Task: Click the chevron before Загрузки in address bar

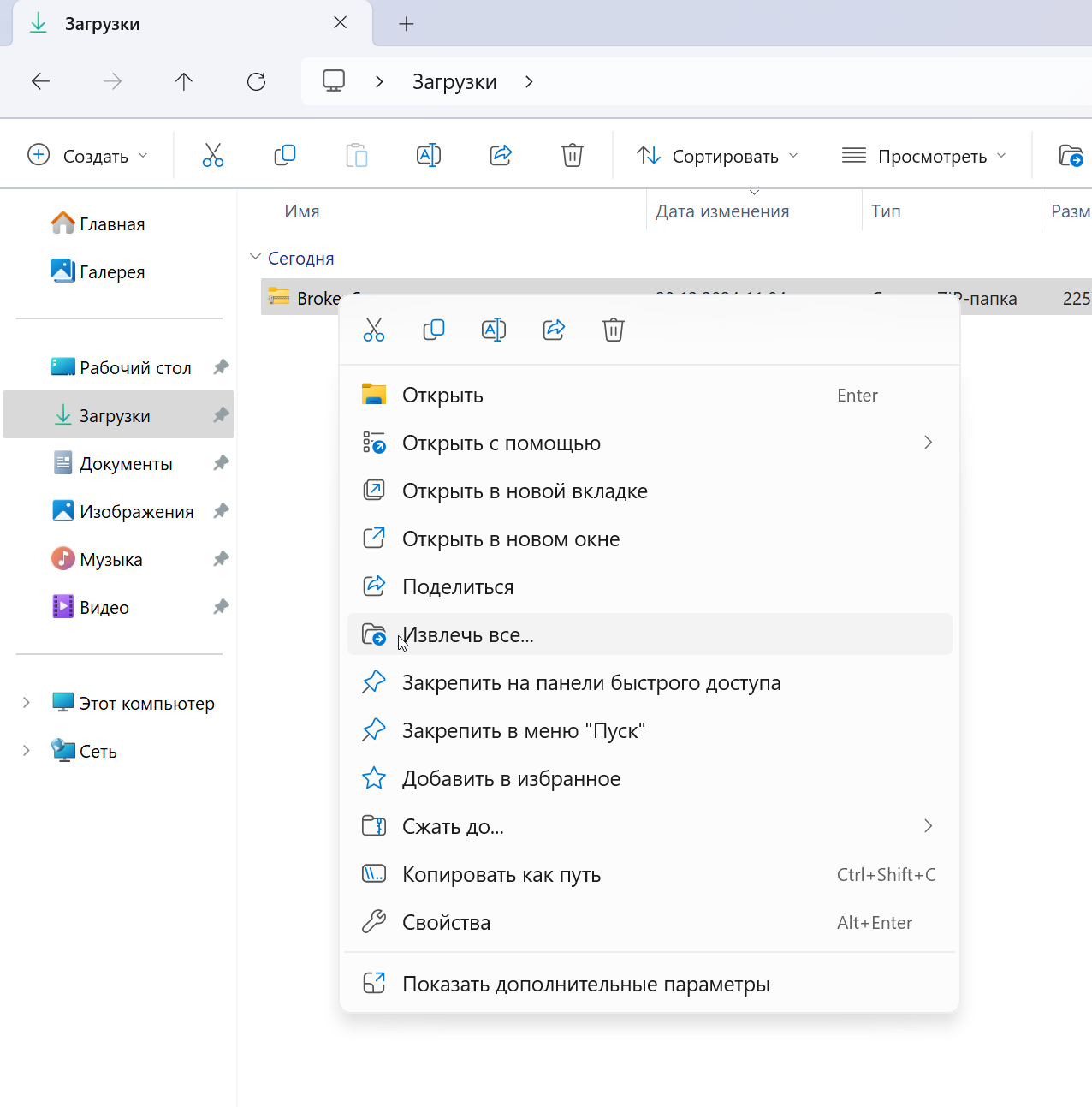Action: click(379, 81)
